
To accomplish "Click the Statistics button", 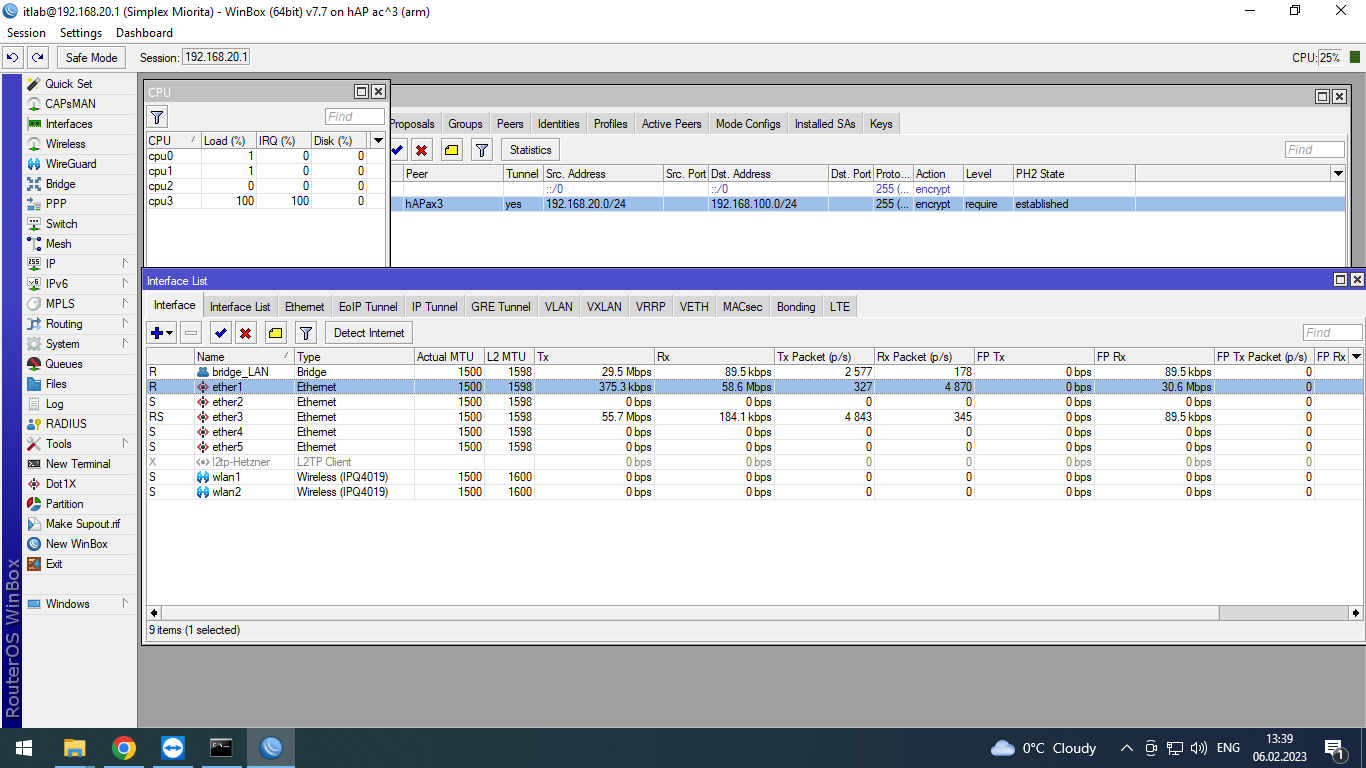I will [x=530, y=150].
